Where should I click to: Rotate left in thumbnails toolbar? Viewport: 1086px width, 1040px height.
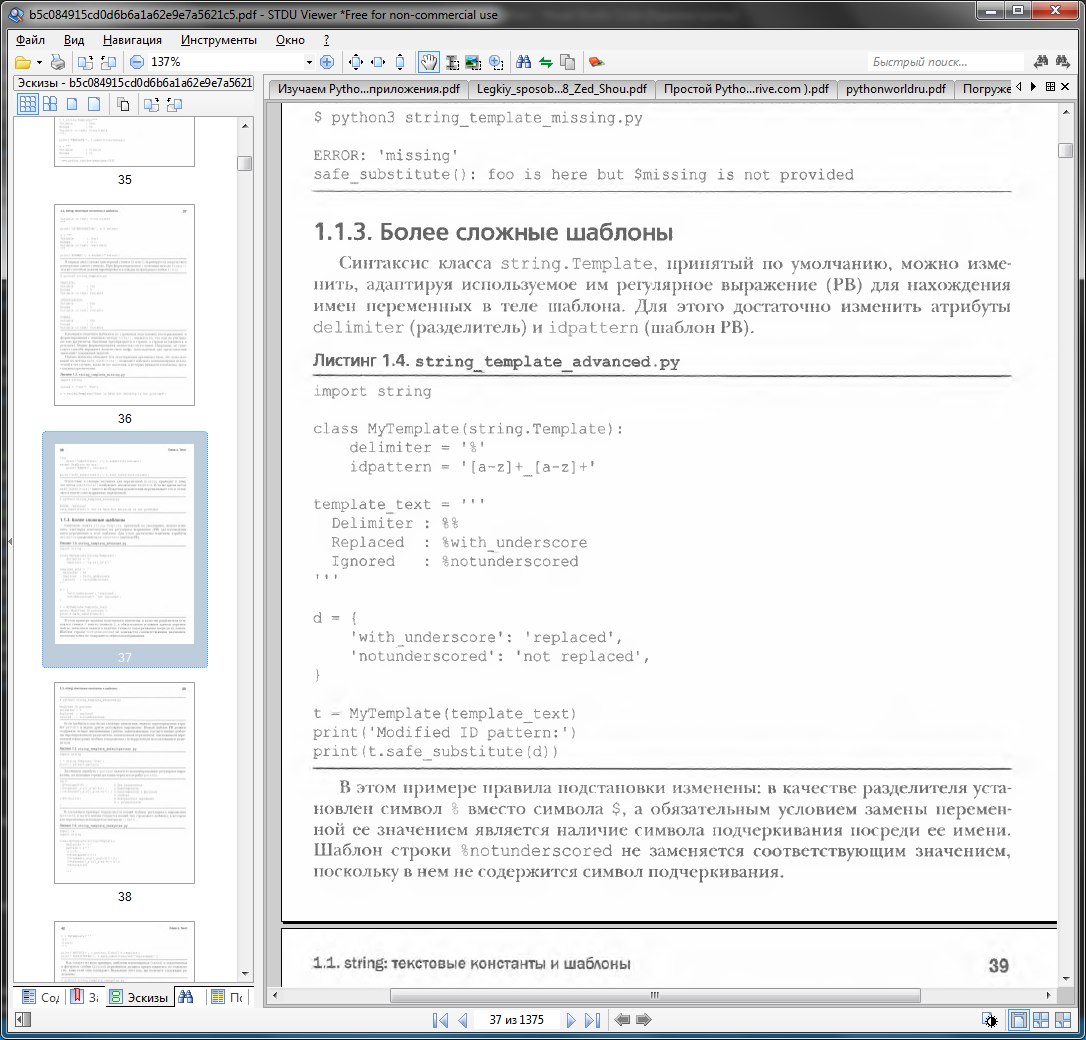click(152, 105)
